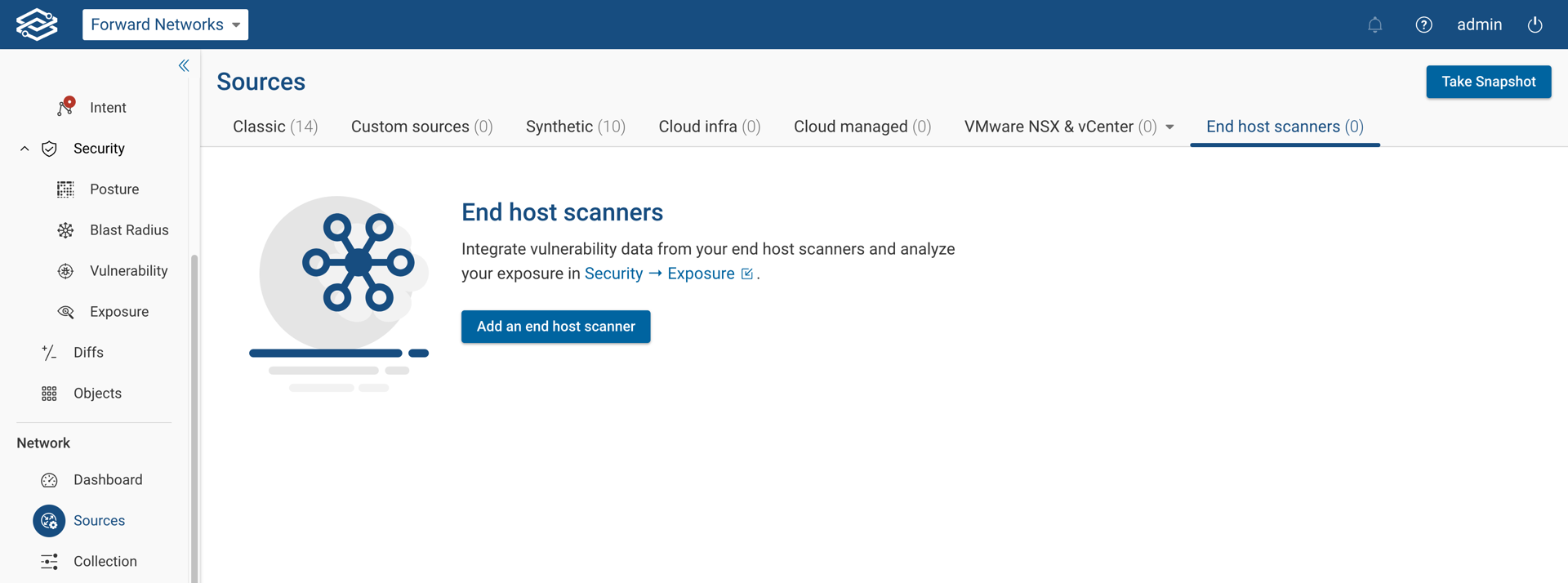Click Add an end host scanner

555,327
